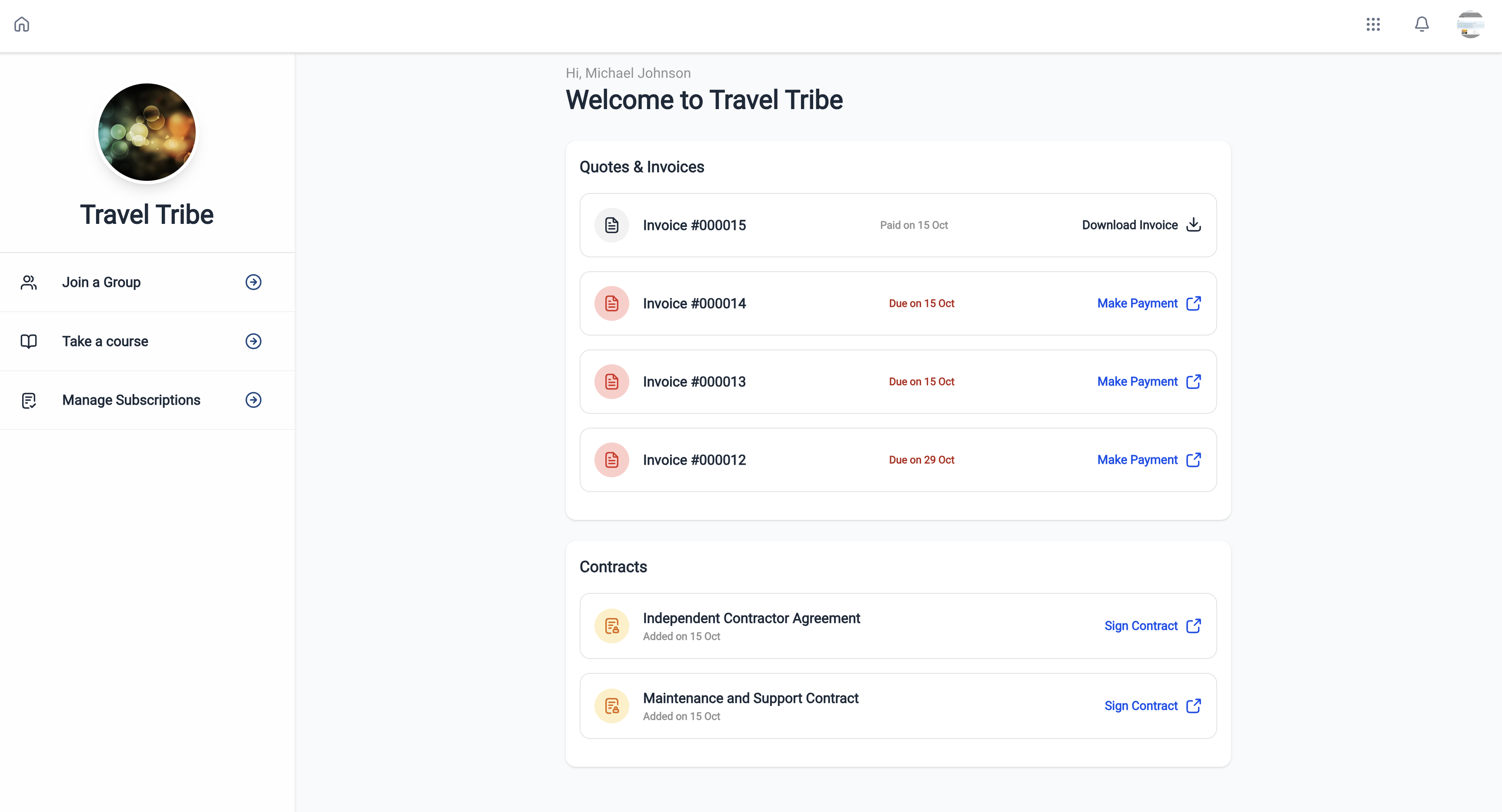This screenshot has width=1502, height=812.
Task: Click the home icon in top bar
Action: [x=22, y=24]
